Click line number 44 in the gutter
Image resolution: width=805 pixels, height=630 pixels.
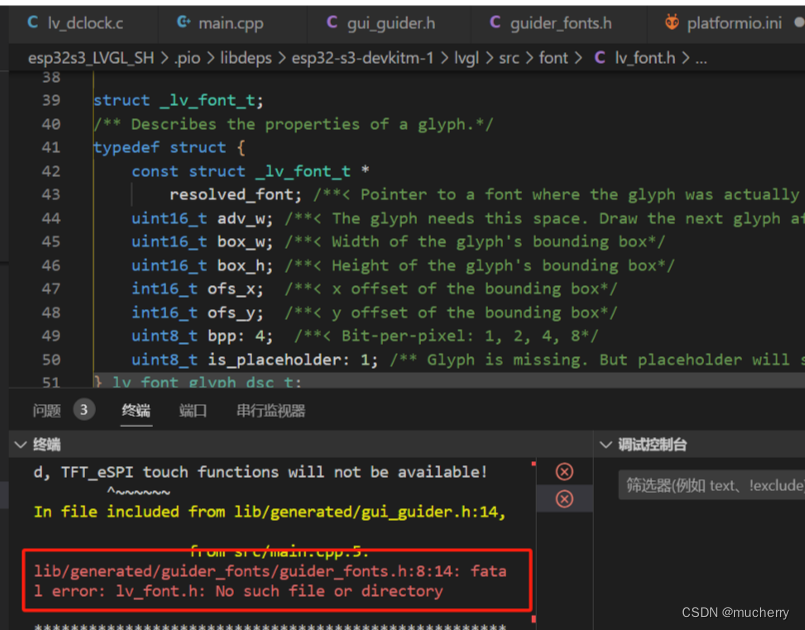tap(51, 218)
